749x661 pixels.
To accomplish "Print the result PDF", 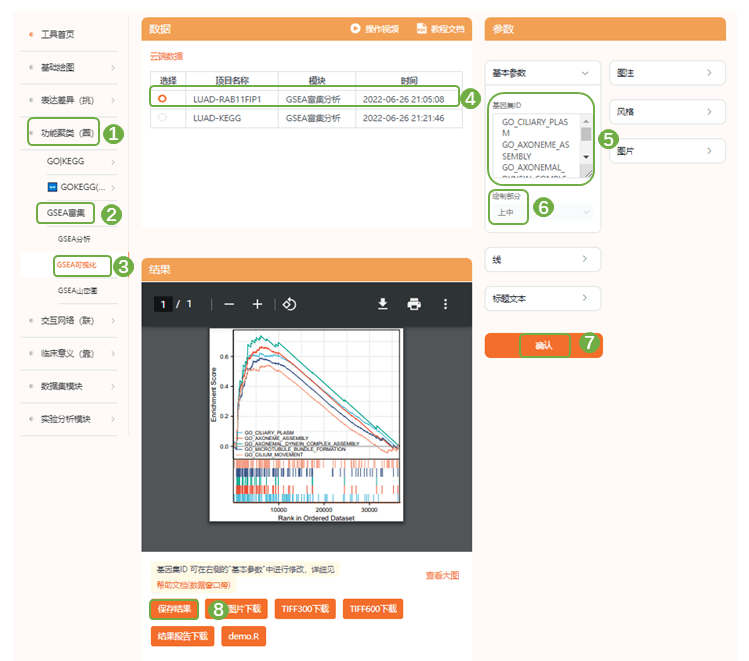I will point(414,304).
